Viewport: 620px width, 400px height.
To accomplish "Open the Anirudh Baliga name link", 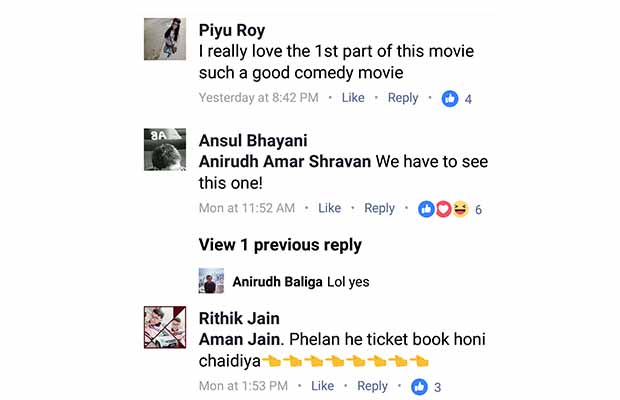I will point(277,281).
